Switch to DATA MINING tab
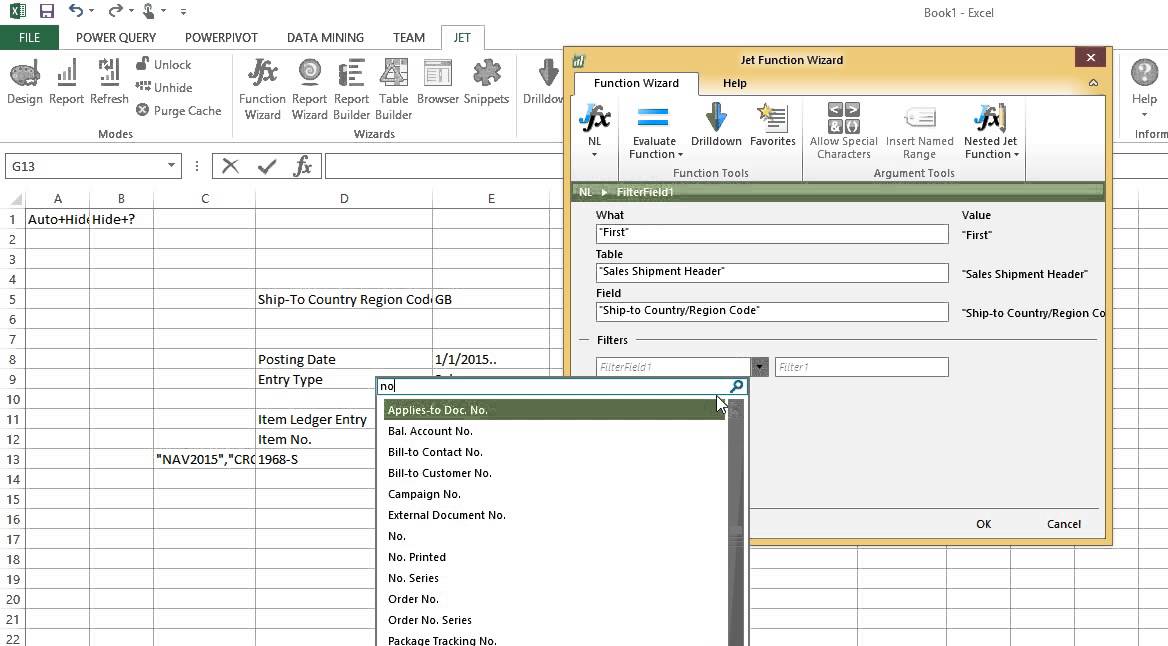1168x646 pixels. 326,37
